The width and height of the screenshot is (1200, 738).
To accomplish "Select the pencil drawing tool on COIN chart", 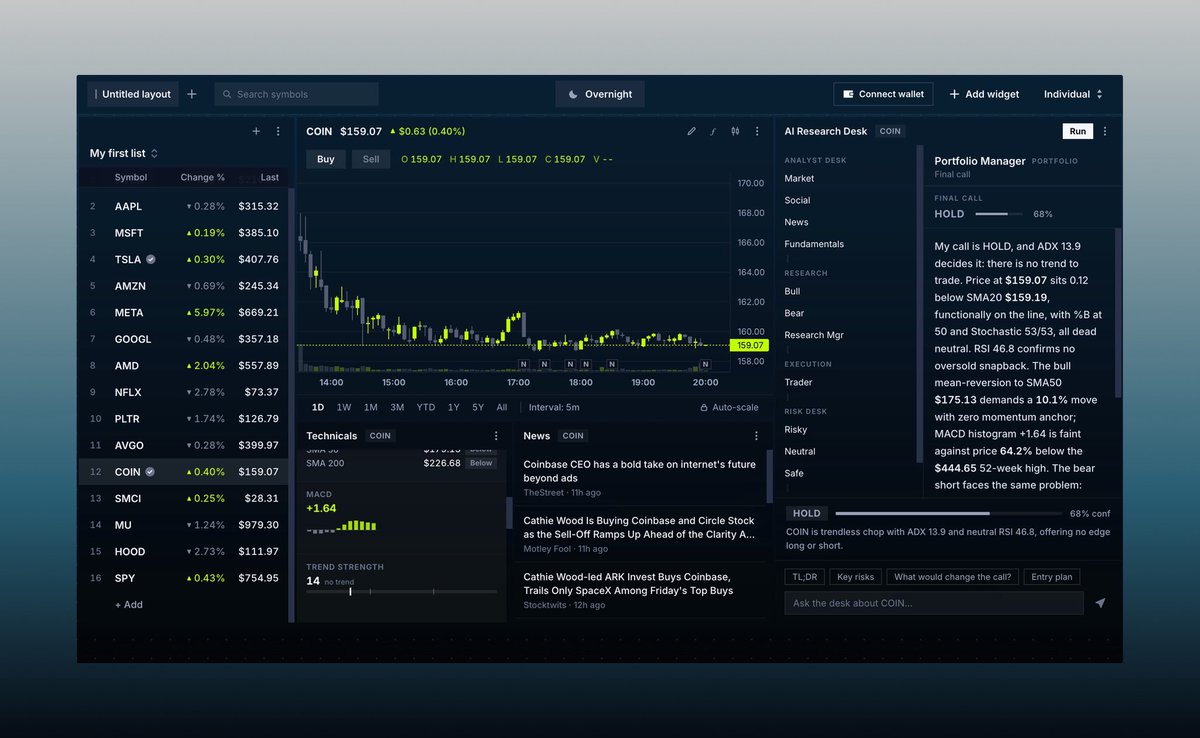I will (691, 131).
